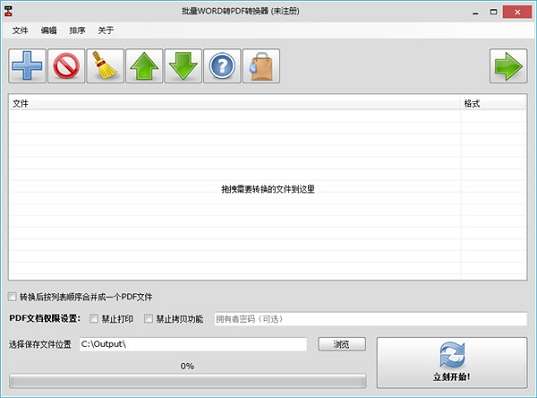Click the green right arrow convert icon
This screenshot has width=537, height=398.
tap(508, 66)
